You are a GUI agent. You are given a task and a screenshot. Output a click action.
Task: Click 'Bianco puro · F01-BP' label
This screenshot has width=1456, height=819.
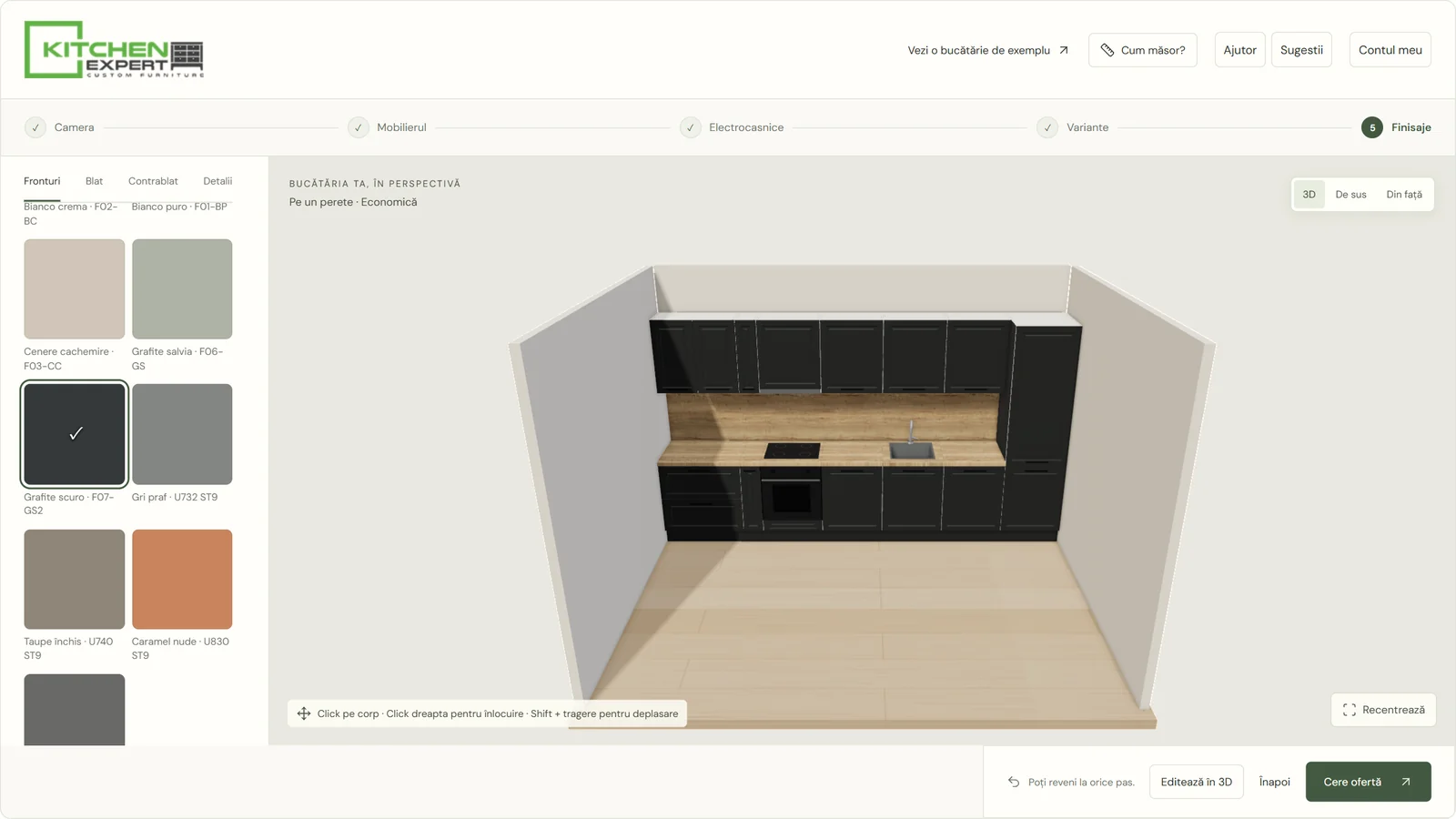click(x=179, y=207)
